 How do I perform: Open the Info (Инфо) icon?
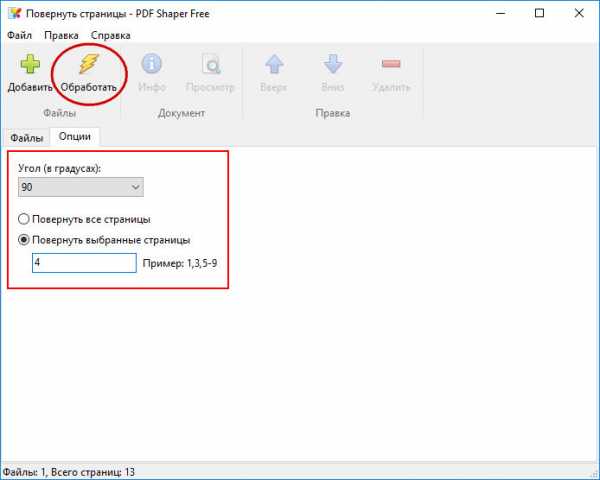(152, 64)
